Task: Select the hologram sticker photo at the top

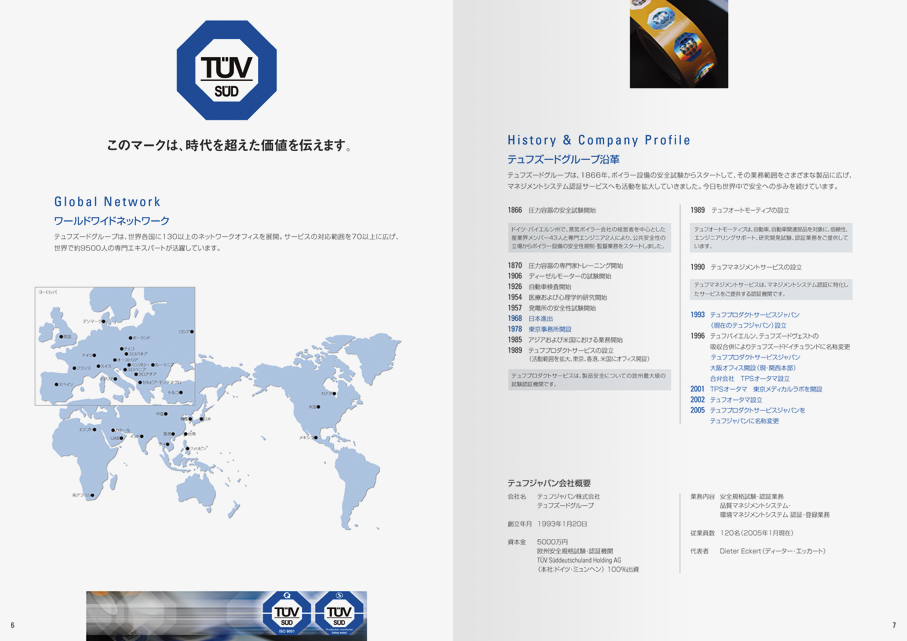Action: [x=679, y=44]
